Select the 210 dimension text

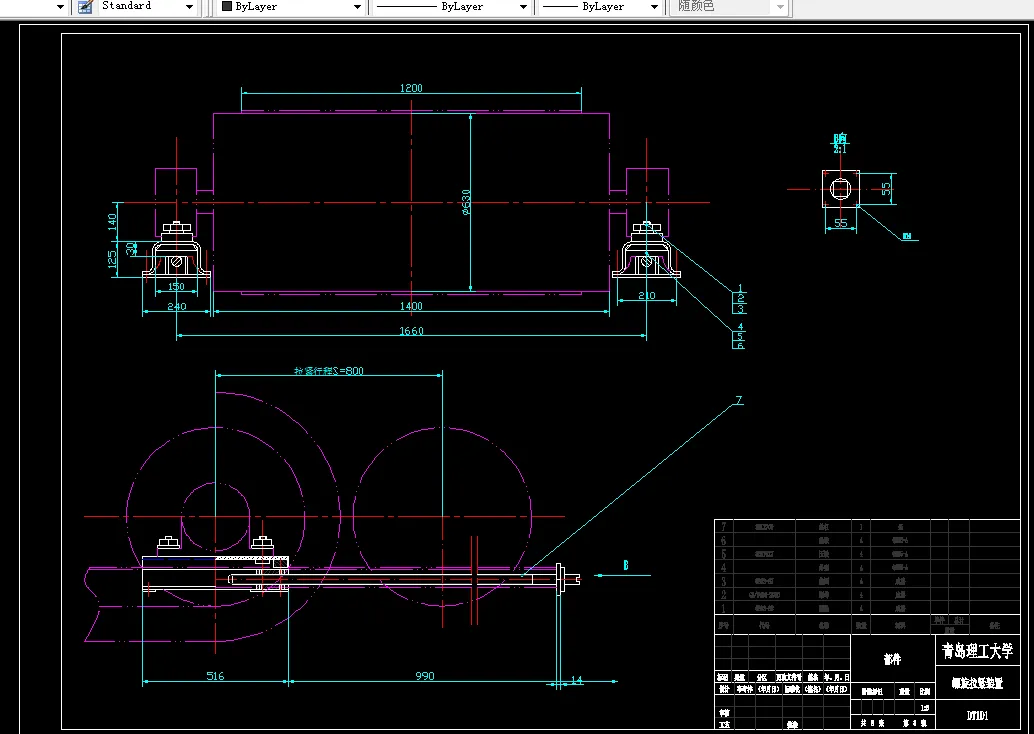646,295
